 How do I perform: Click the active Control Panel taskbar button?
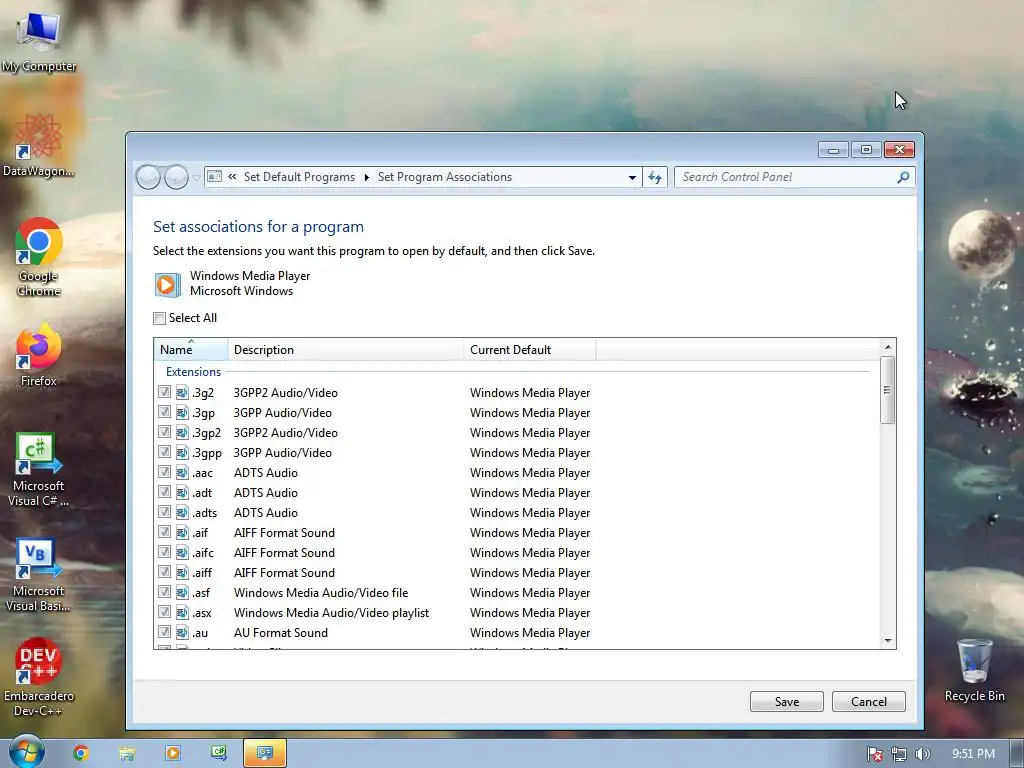264,753
